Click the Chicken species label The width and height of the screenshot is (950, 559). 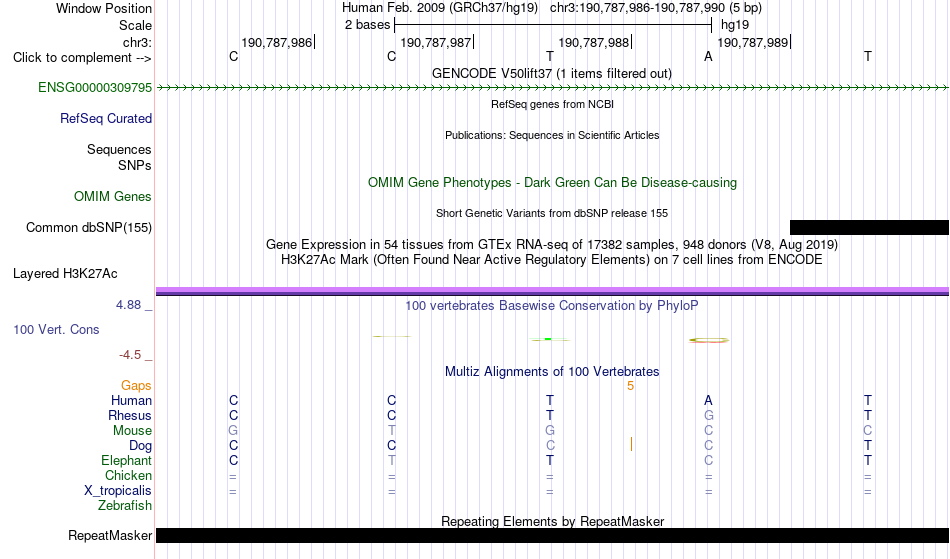pyautogui.click(x=128, y=476)
